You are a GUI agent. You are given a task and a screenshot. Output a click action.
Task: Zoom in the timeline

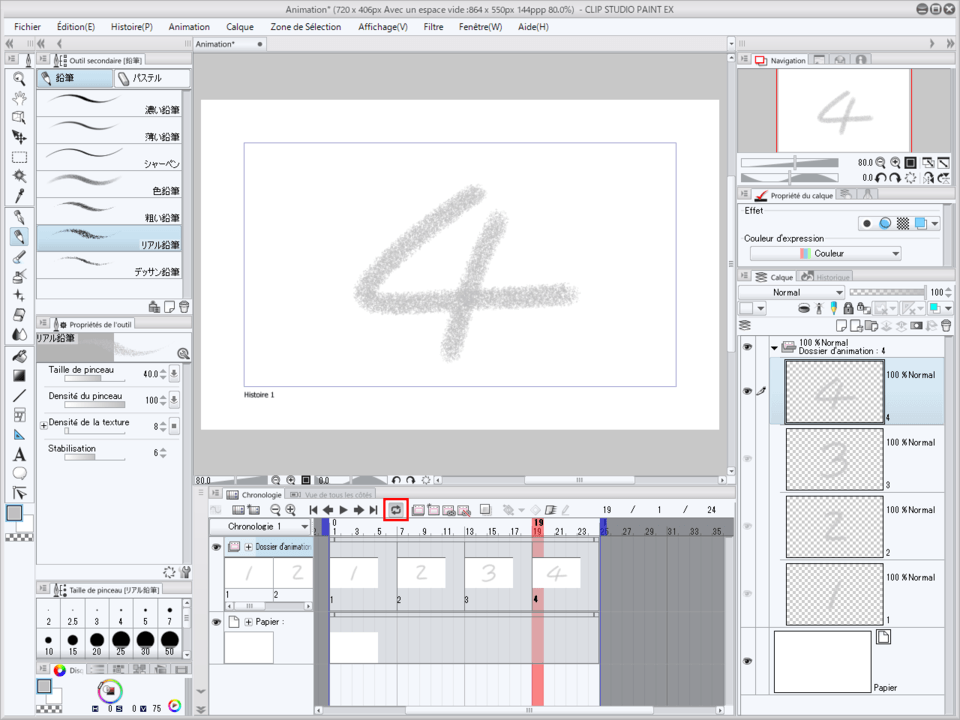click(x=291, y=509)
